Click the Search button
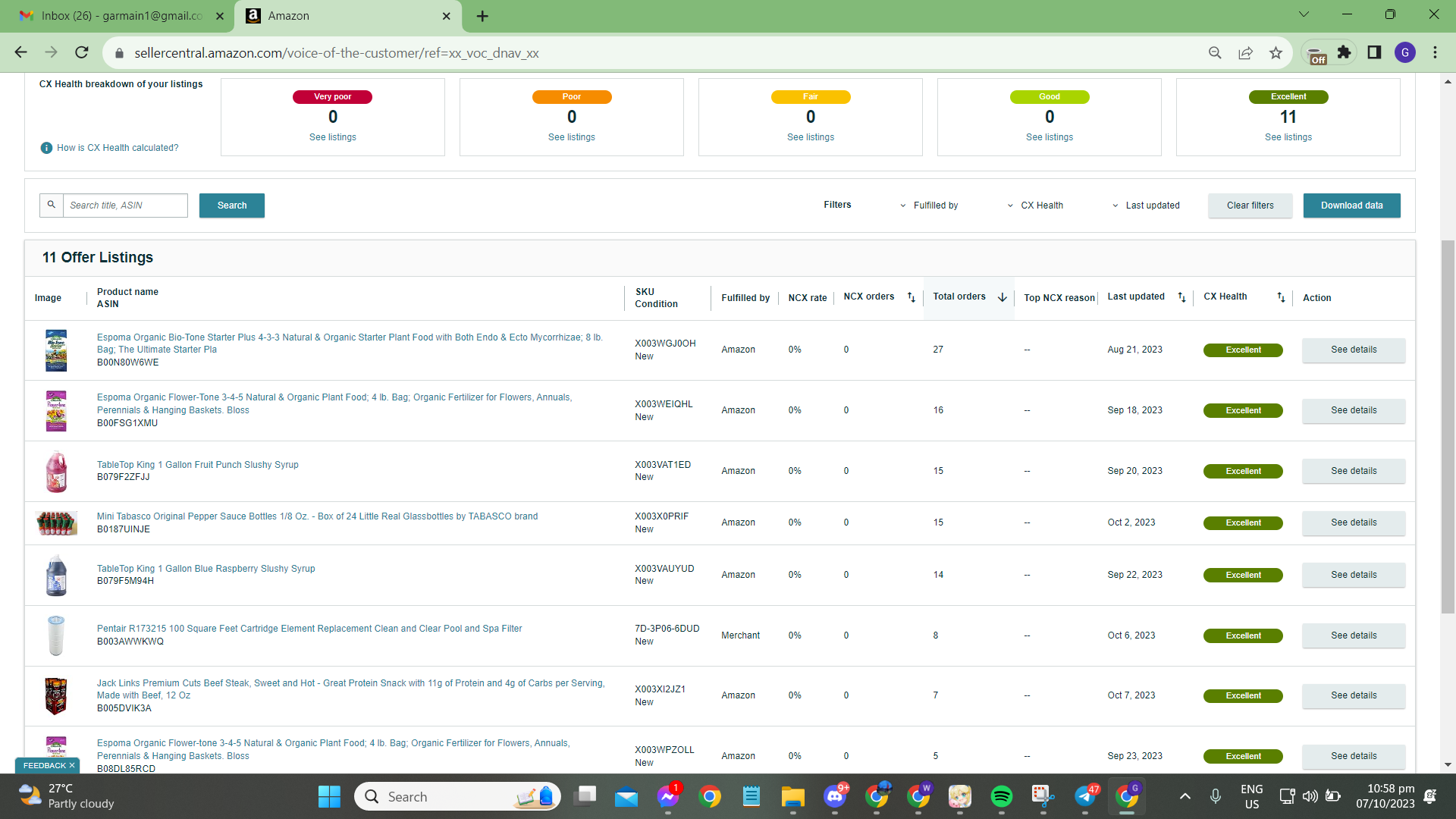This screenshot has width=1456, height=819. [232, 206]
